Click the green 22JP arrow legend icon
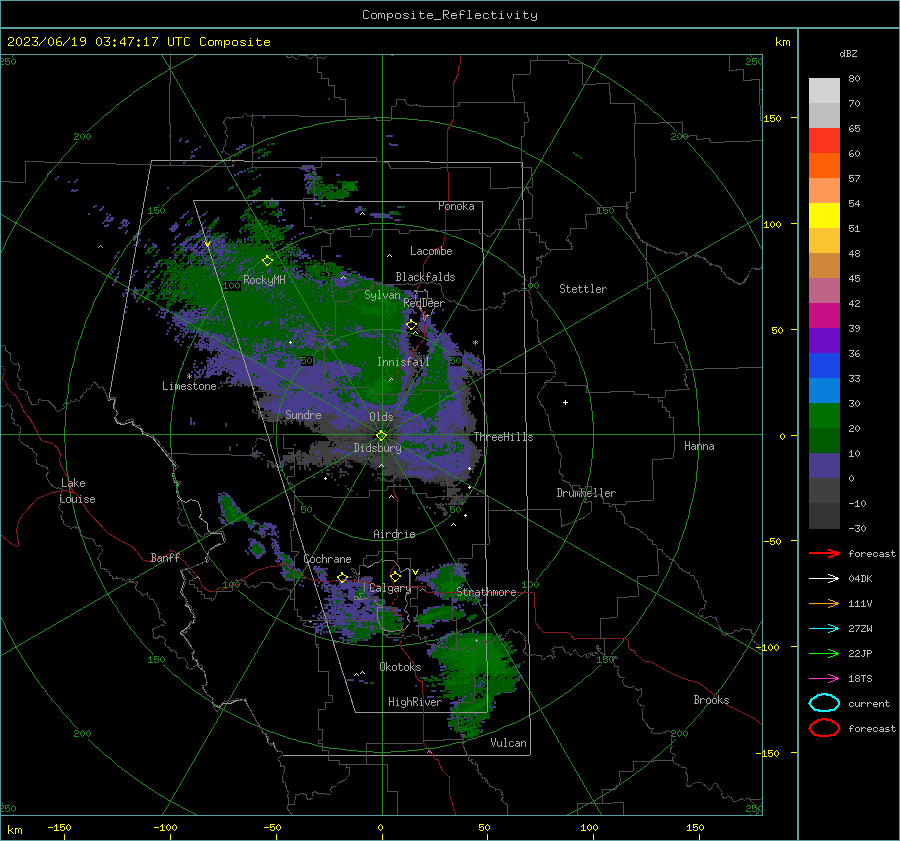Screen dimensions: 900x841 pos(824,653)
